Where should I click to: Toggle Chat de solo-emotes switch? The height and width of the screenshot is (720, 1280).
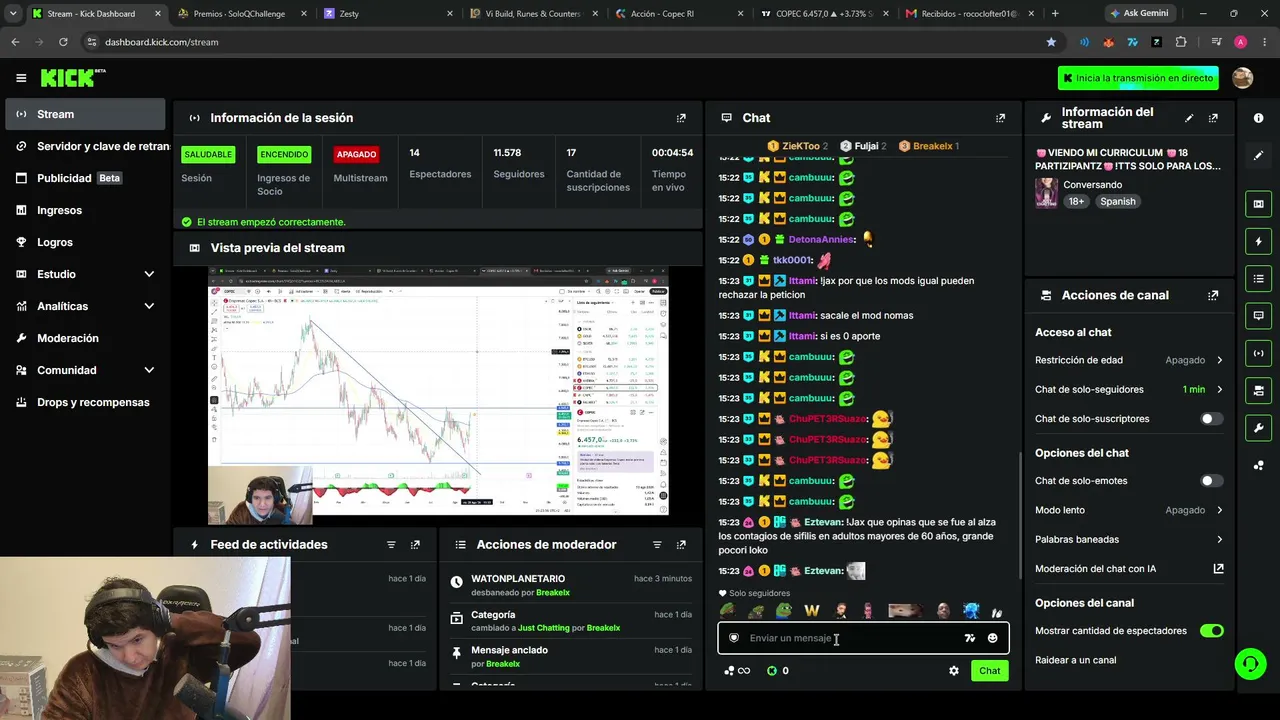[x=1211, y=481]
